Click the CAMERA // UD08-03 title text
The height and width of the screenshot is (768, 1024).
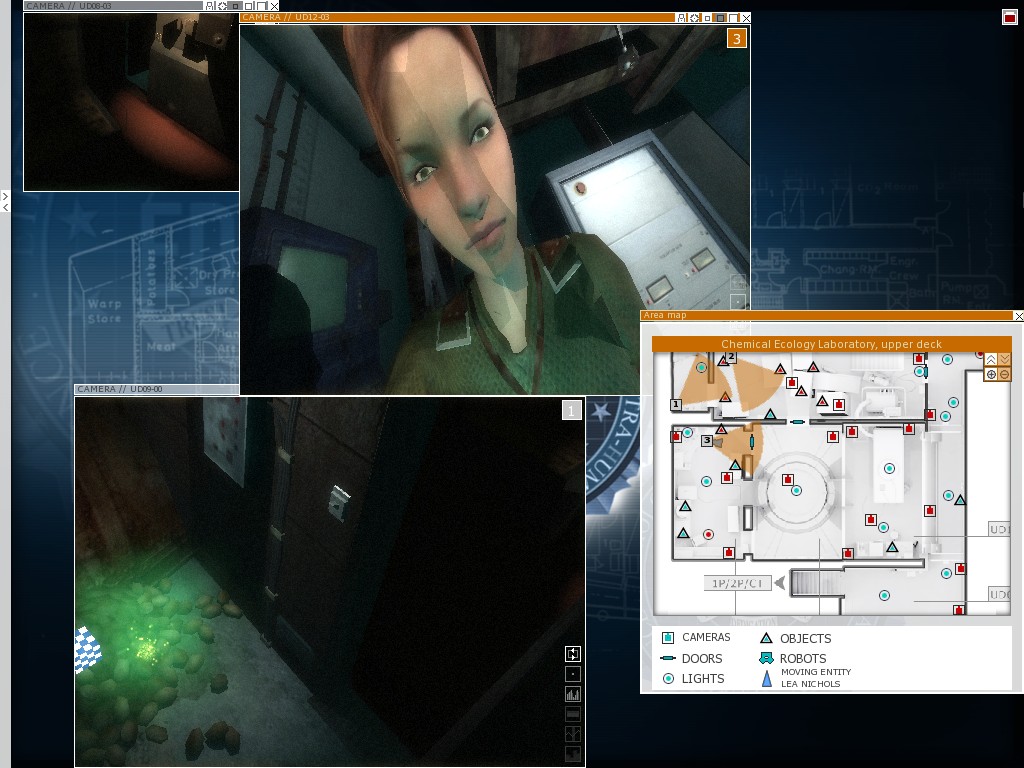pyautogui.click(x=69, y=6)
